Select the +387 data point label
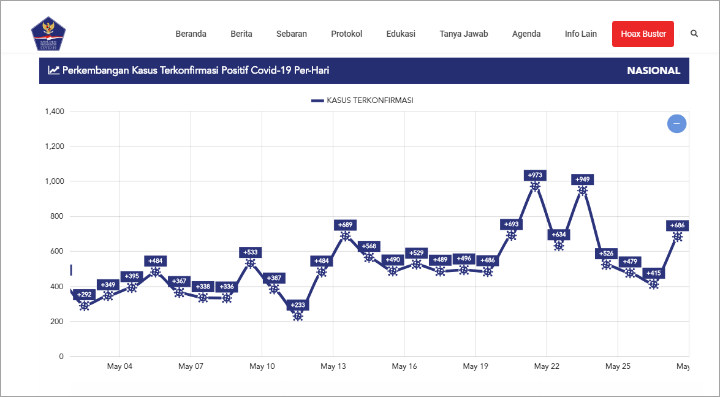Screen dimensions: 720x397 coord(274,278)
